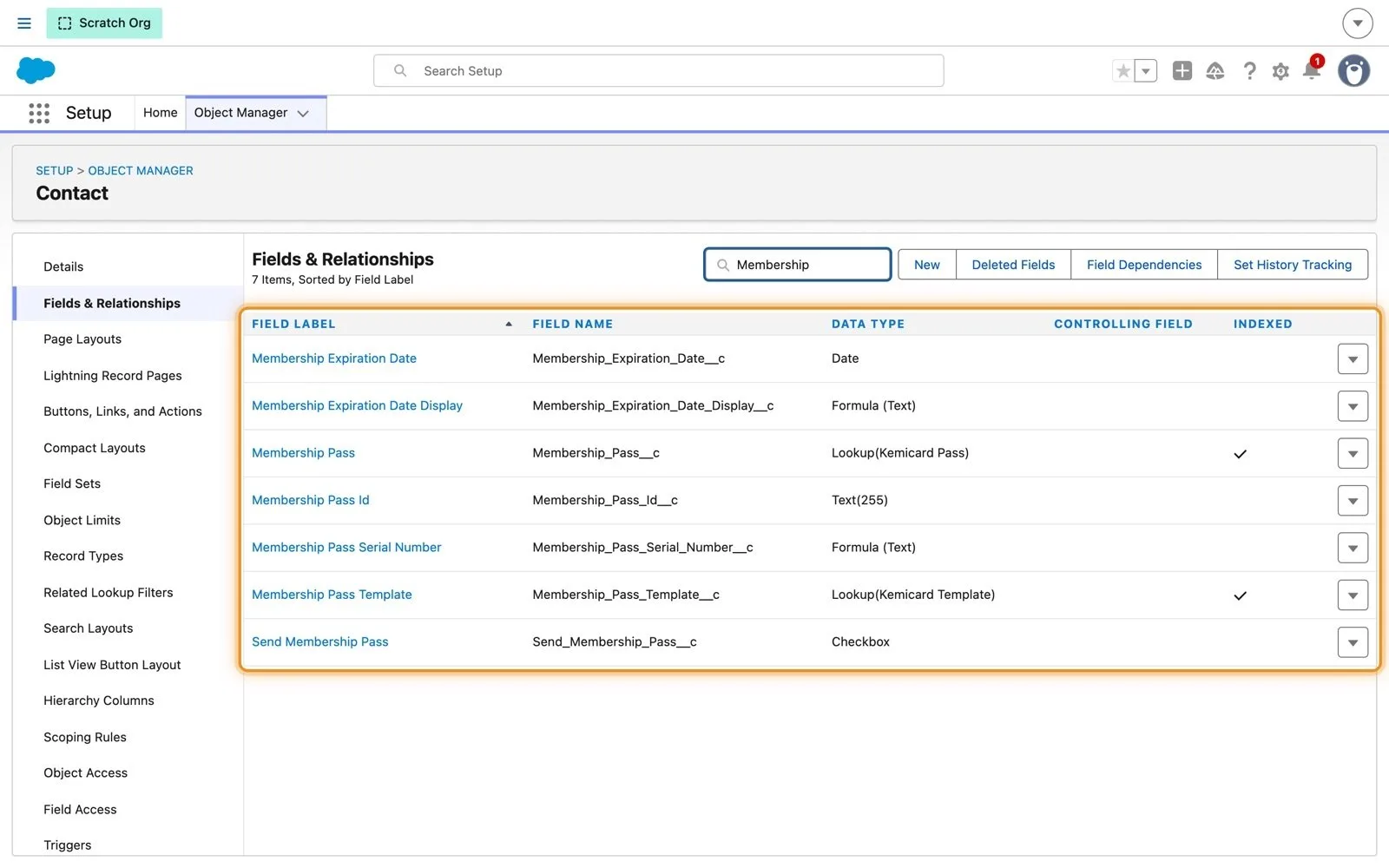Screen dimensions: 1389x868
Task: Click the magnifier icon in the Membership search box
Action: coord(722,265)
